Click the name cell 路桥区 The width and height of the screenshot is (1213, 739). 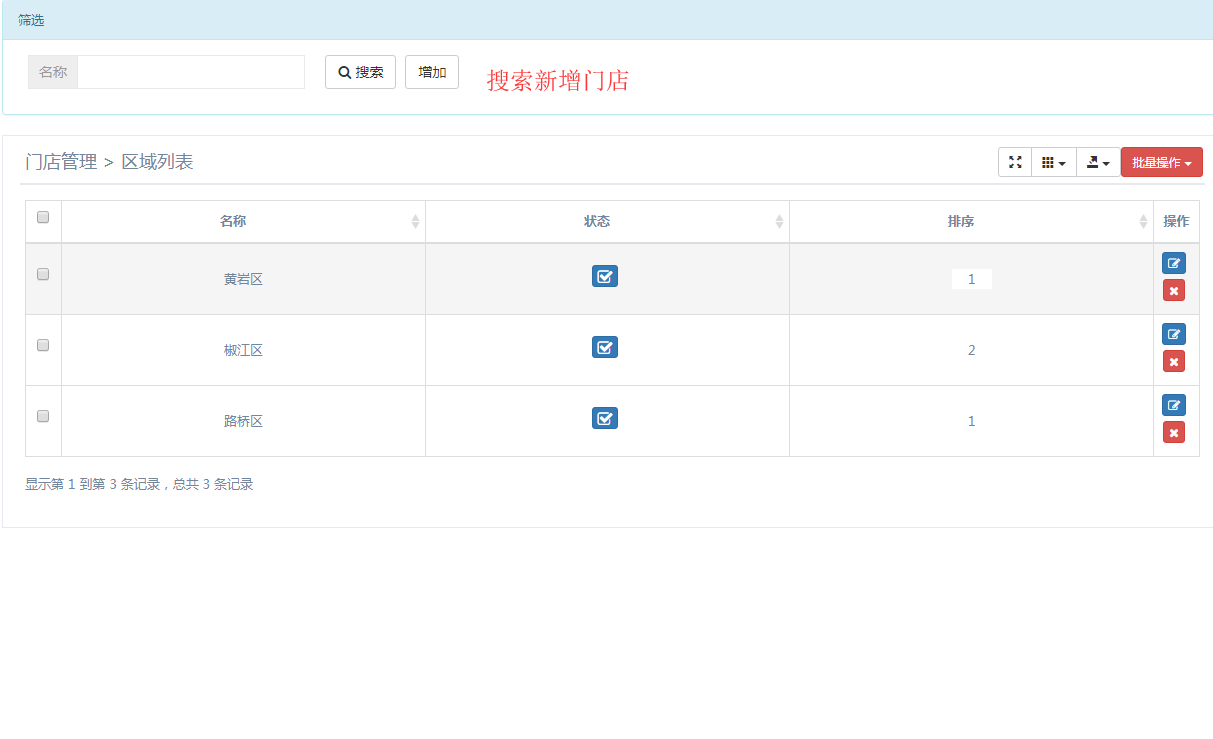point(243,421)
